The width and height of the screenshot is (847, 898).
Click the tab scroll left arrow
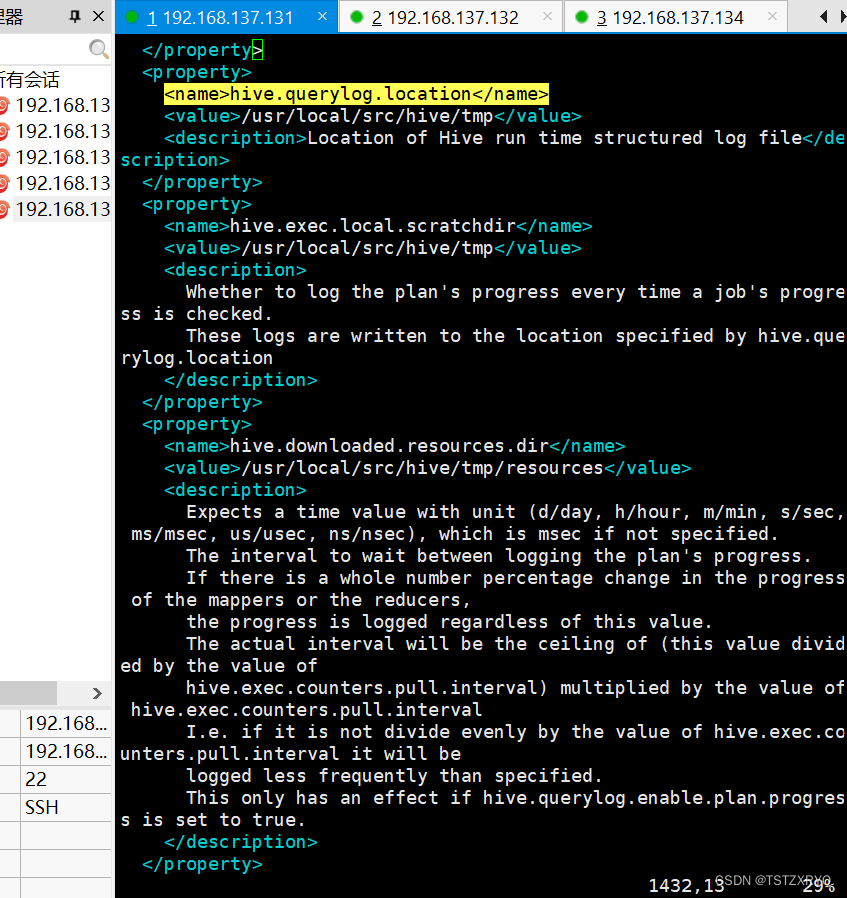click(x=823, y=17)
